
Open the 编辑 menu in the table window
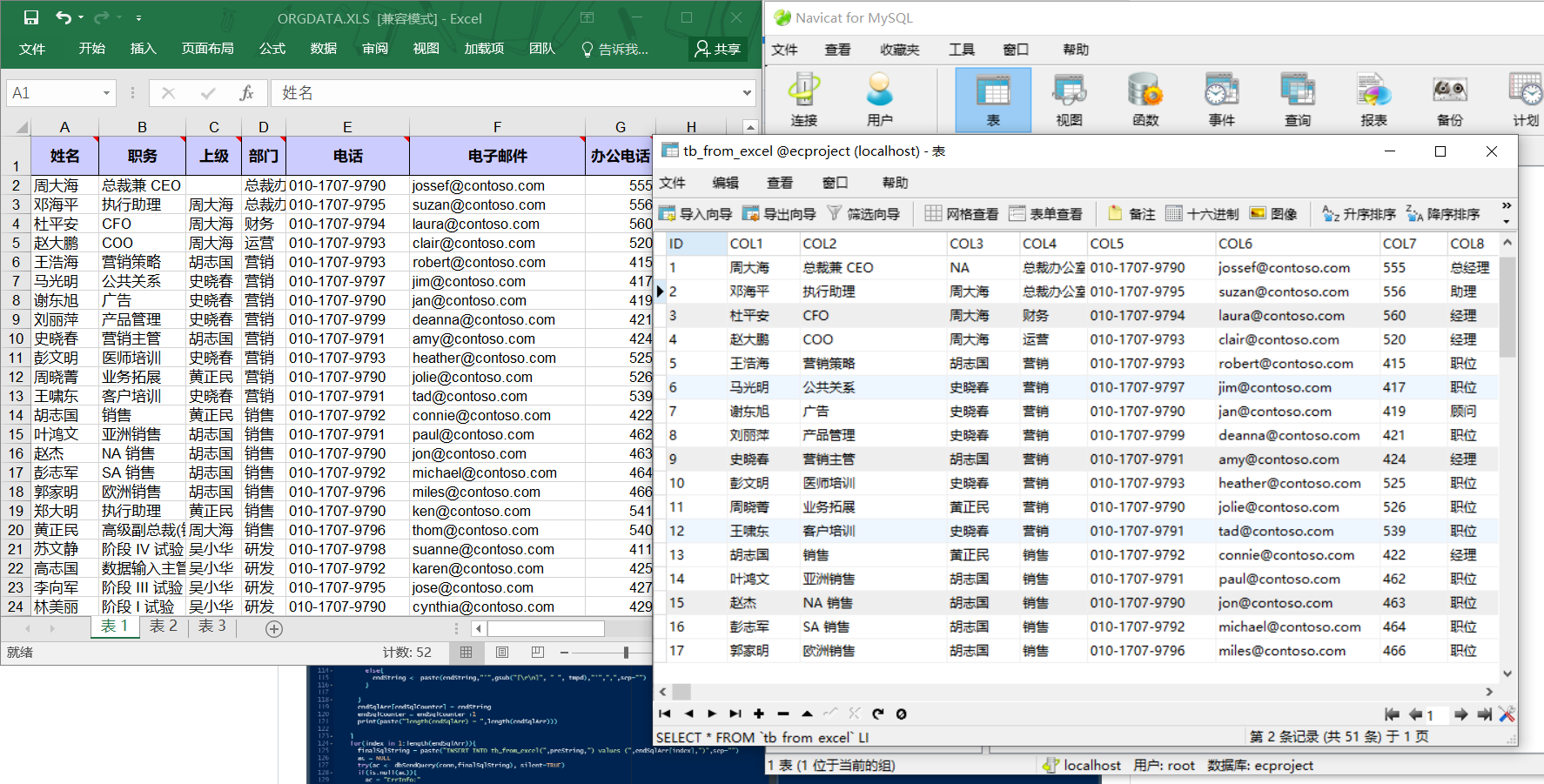click(x=725, y=183)
